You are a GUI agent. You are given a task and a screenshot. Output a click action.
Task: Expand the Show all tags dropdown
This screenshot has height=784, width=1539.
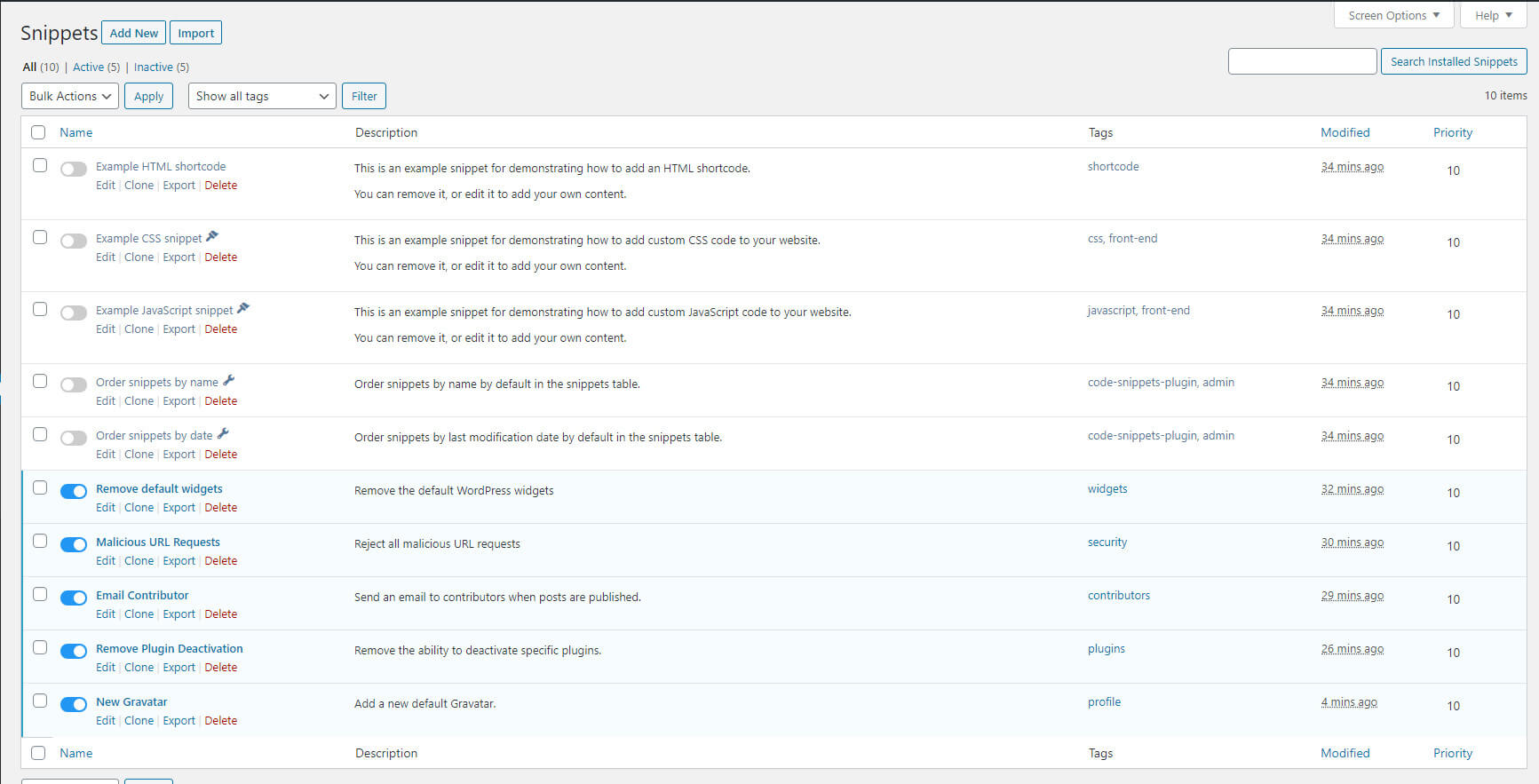point(262,96)
